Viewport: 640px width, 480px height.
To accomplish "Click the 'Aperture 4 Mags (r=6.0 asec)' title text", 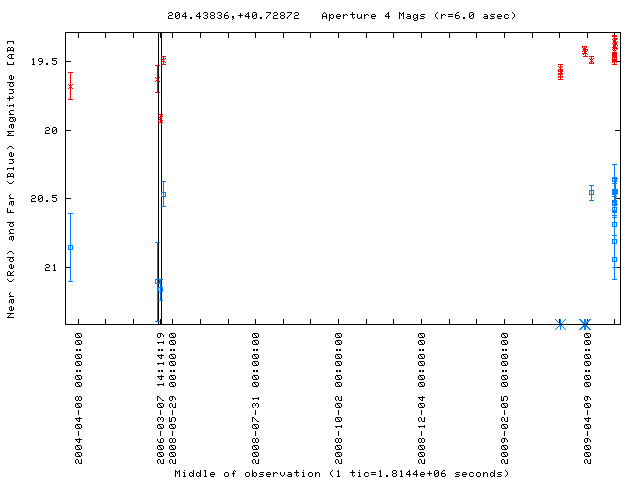I will pyautogui.click(x=419, y=16).
